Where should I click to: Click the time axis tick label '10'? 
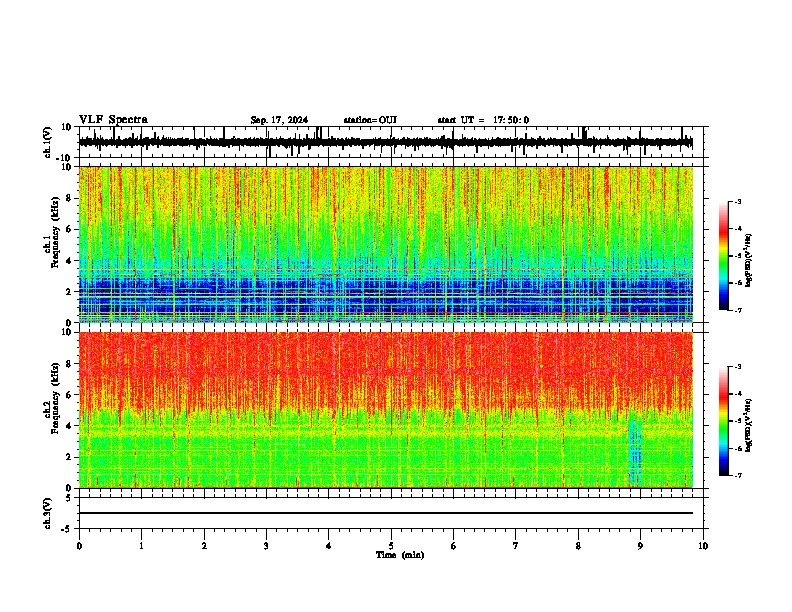click(703, 546)
